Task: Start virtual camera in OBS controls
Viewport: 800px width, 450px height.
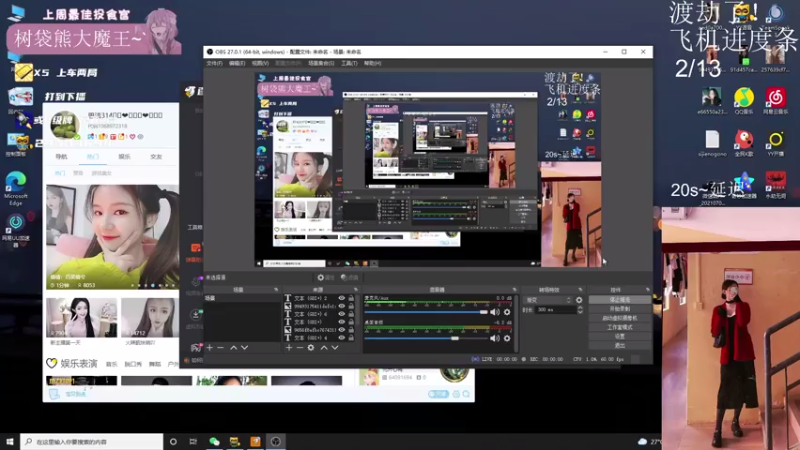Action: coord(619,318)
